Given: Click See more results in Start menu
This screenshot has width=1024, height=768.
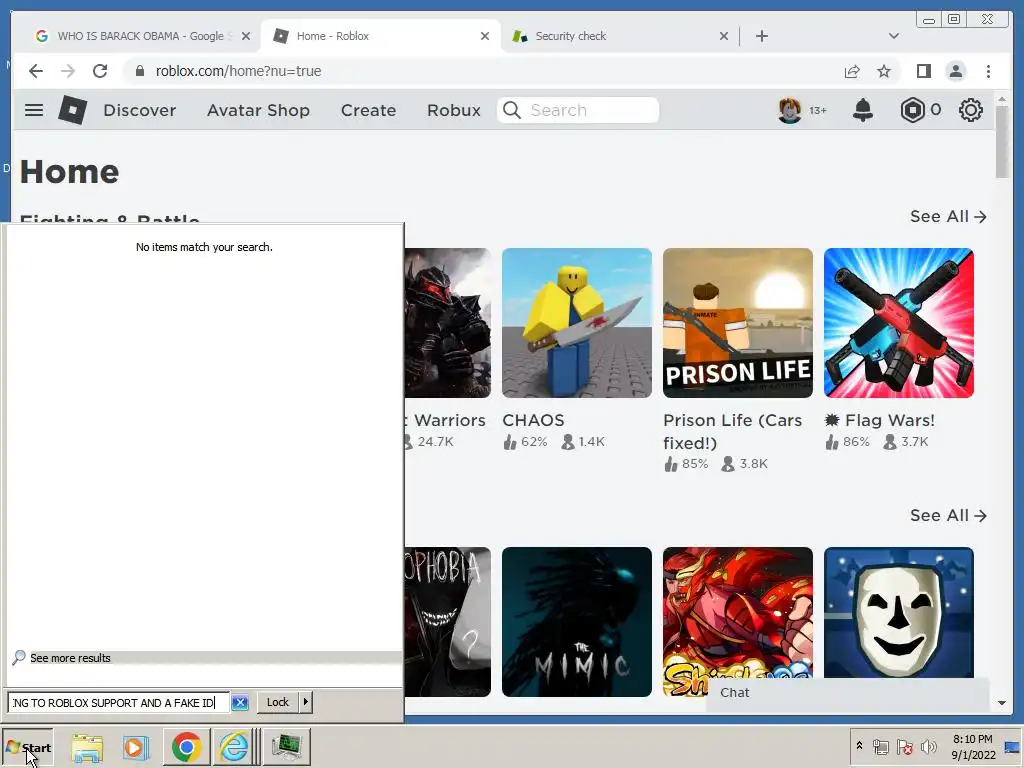Looking at the screenshot, I should pos(71,658).
